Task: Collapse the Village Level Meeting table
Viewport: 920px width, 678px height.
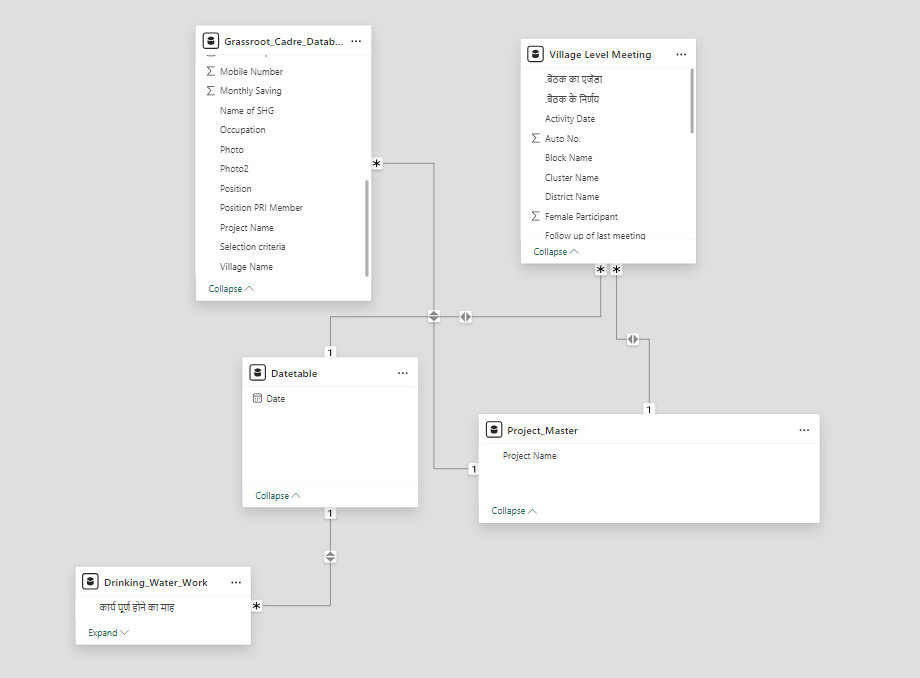Action: [x=556, y=252]
